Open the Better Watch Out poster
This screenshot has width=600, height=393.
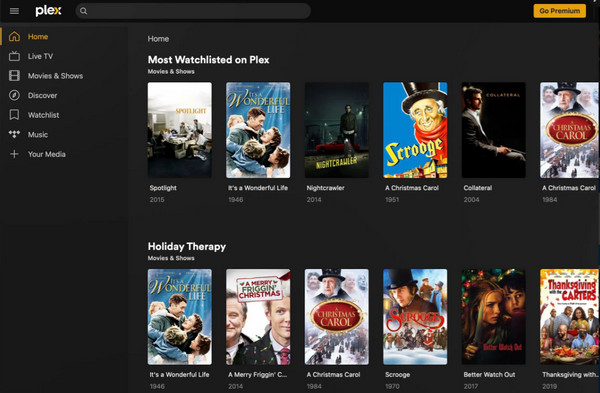[494, 316]
